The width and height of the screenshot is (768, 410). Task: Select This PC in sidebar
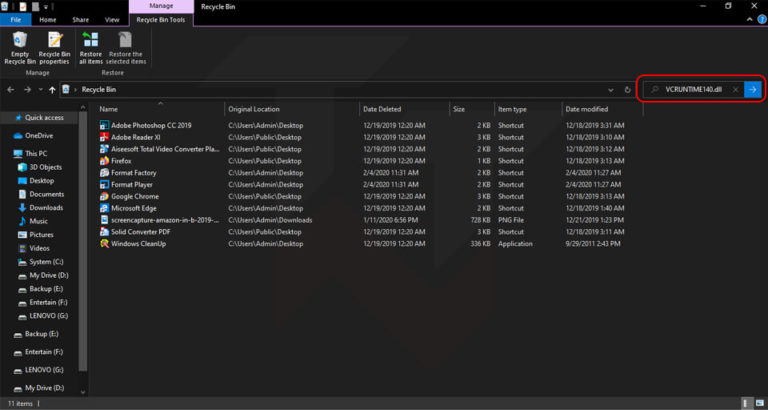pos(36,153)
